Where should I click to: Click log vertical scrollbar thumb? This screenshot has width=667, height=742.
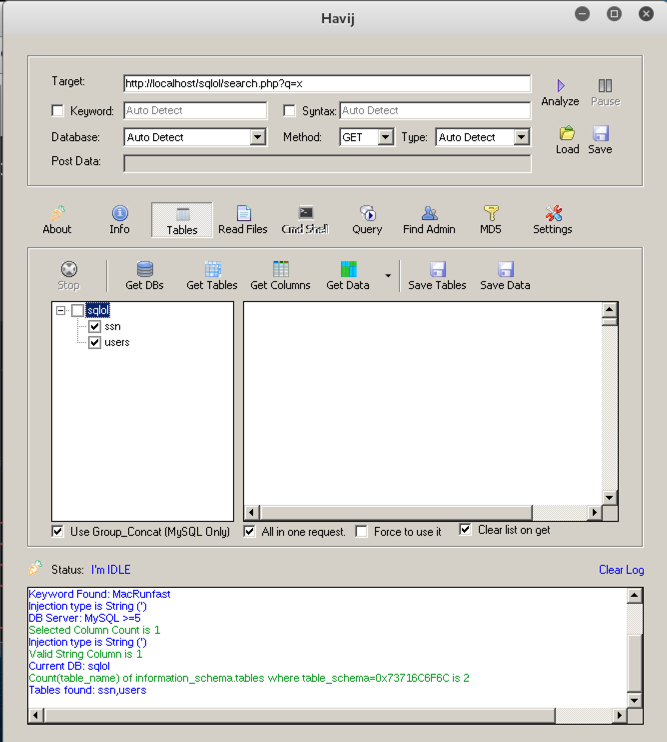point(634,662)
